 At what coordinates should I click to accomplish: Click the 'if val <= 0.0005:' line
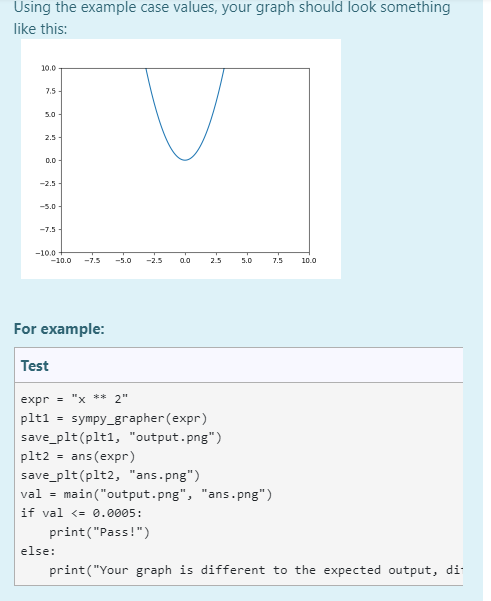[81, 513]
